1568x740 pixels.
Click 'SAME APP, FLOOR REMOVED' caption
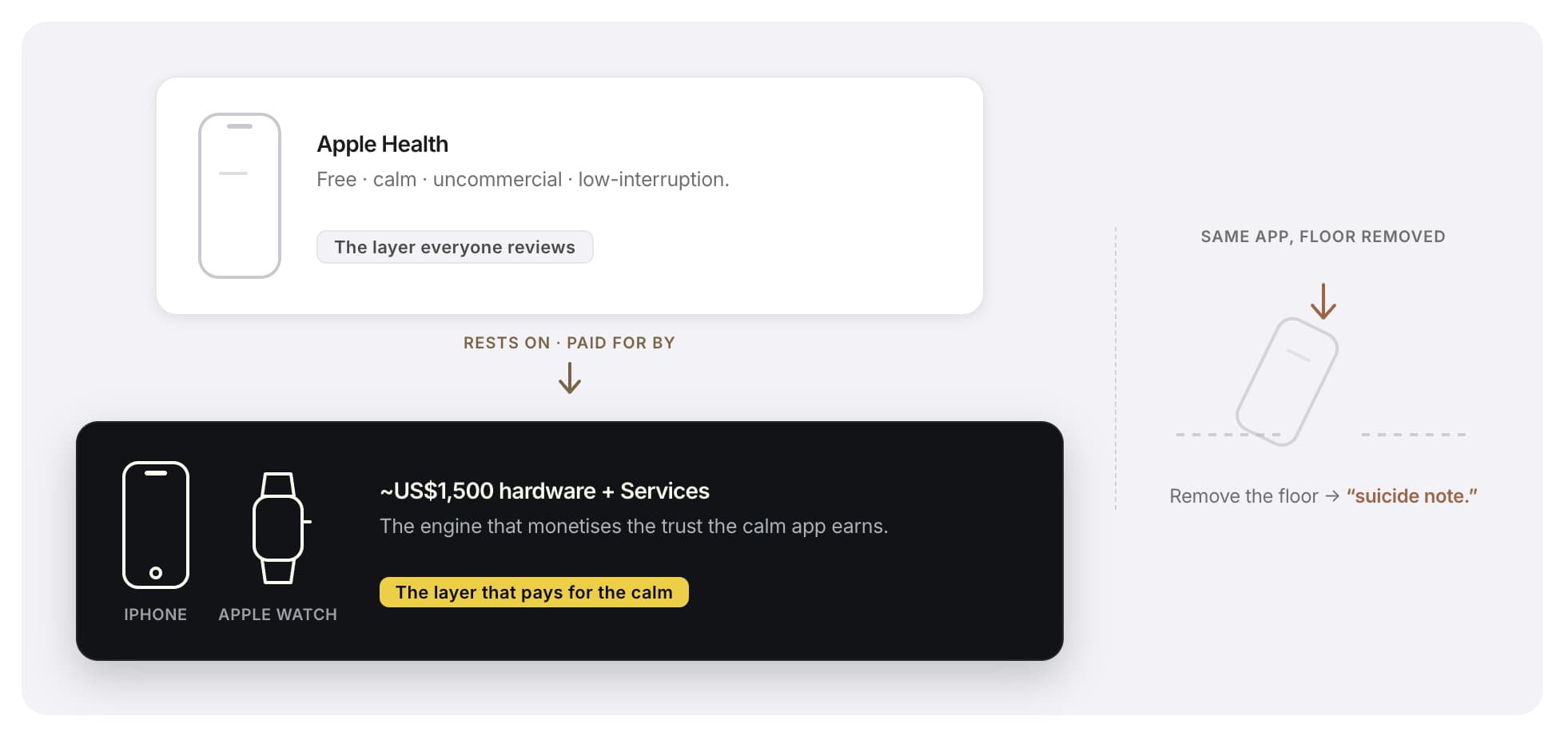[1323, 237]
